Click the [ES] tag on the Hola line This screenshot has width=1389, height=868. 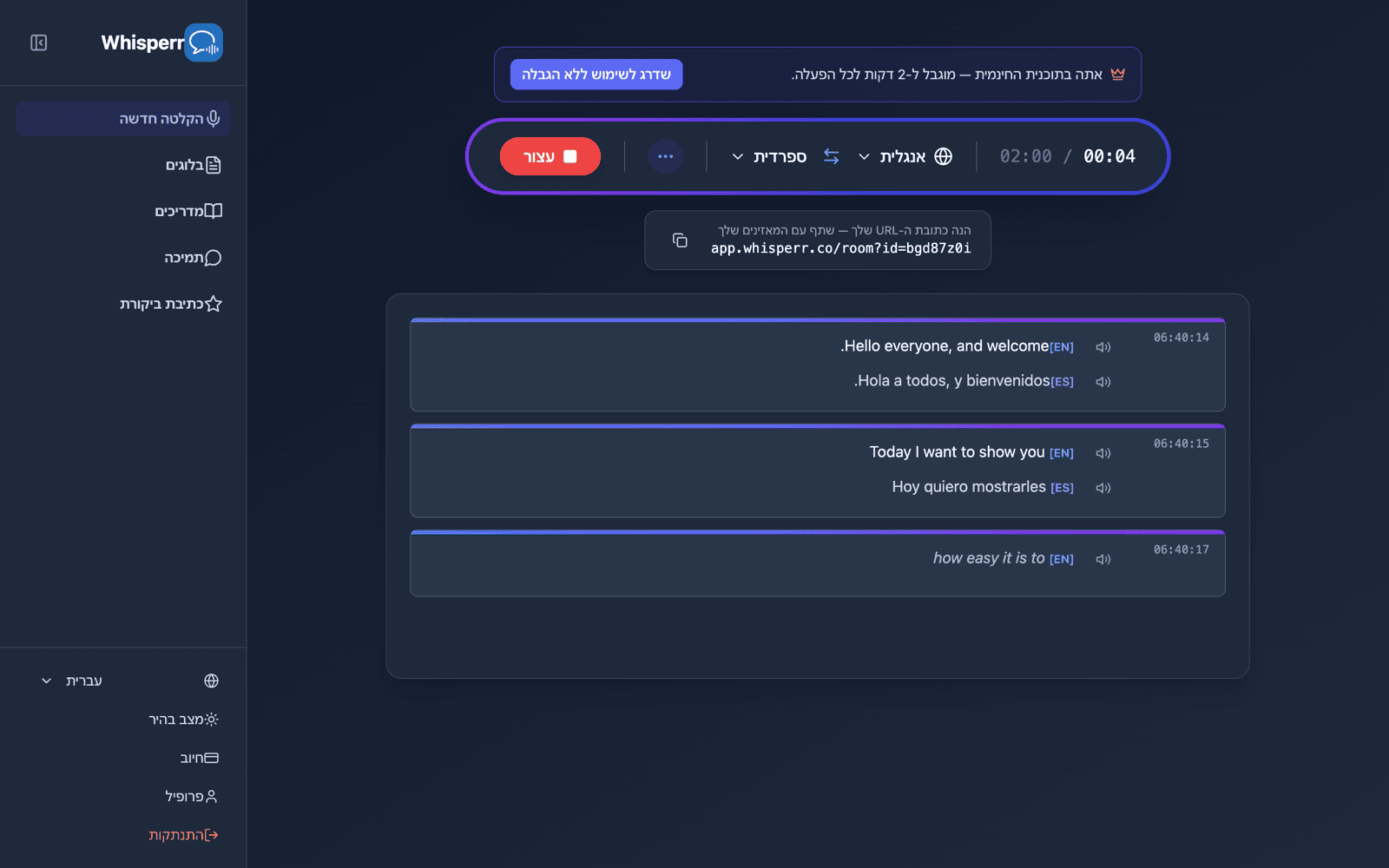click(x=1062, y=382)
